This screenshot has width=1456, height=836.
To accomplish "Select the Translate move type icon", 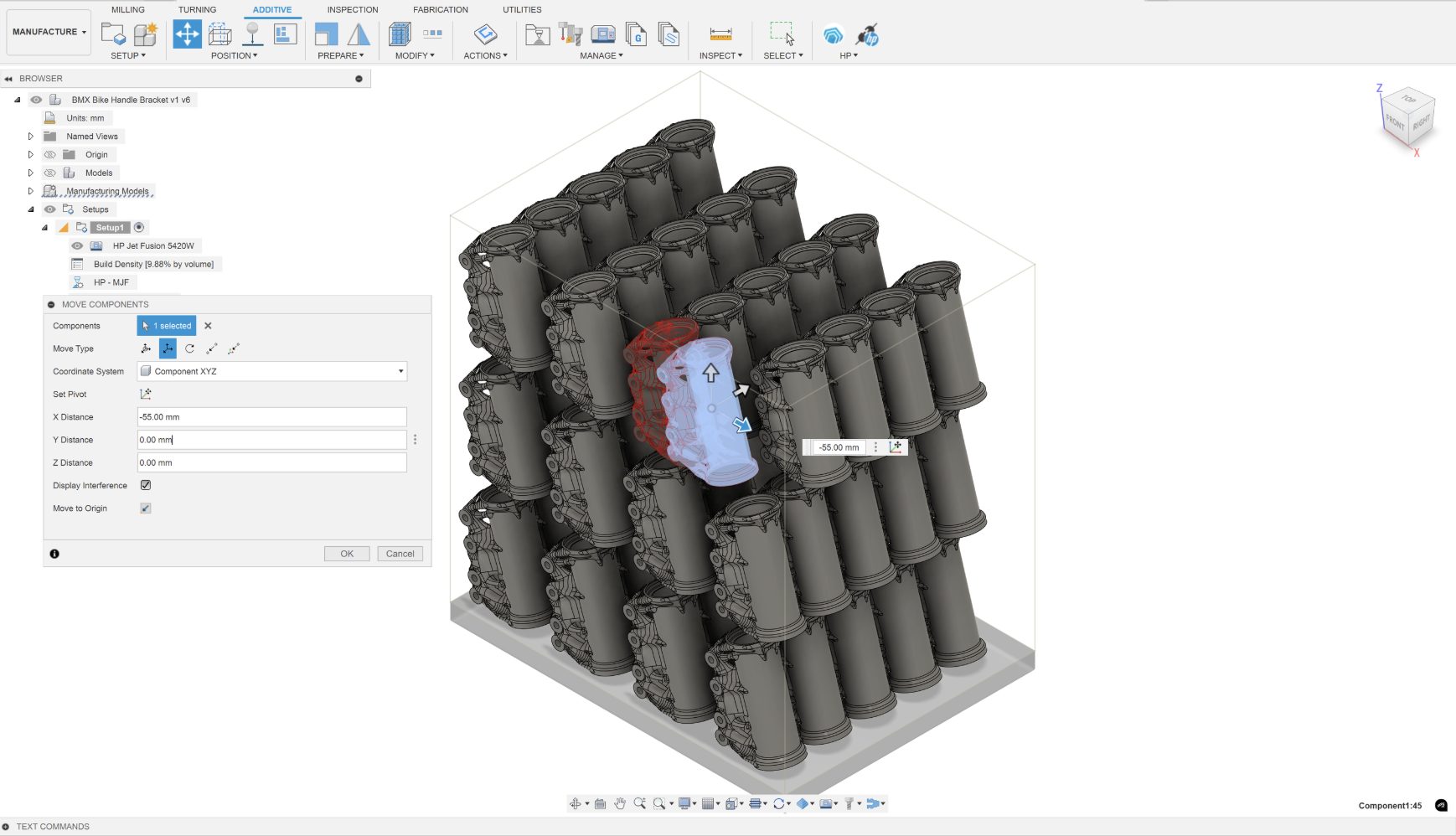I will [168, 348].
